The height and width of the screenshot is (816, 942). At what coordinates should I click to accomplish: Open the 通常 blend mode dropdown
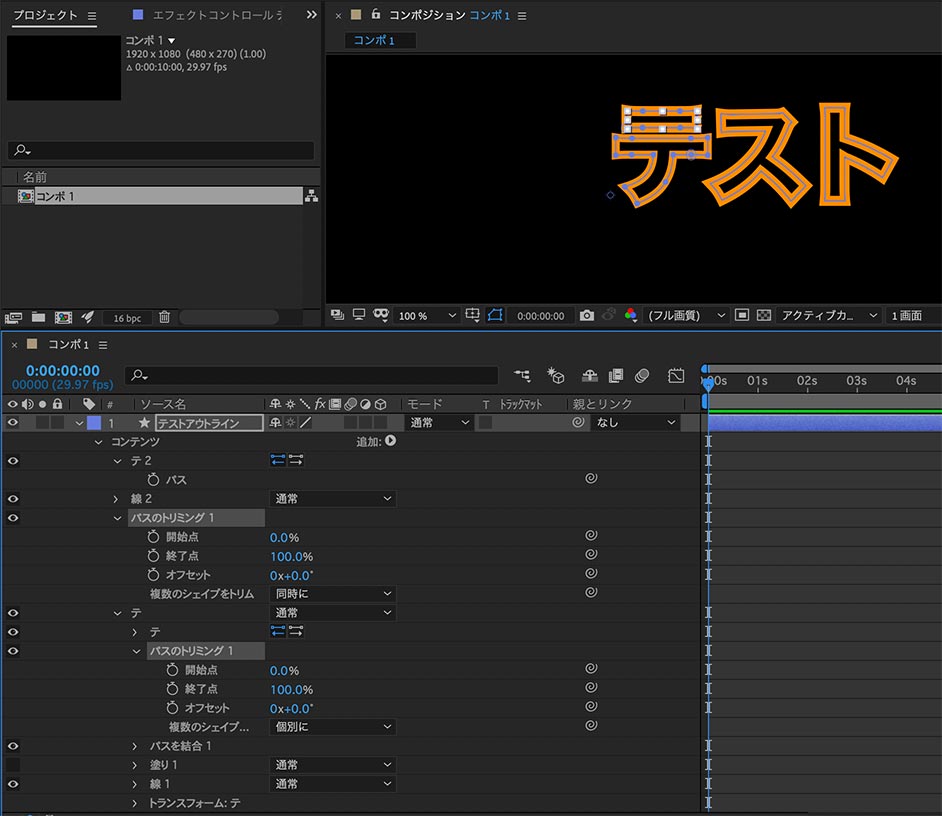click(x=437, y=422)
